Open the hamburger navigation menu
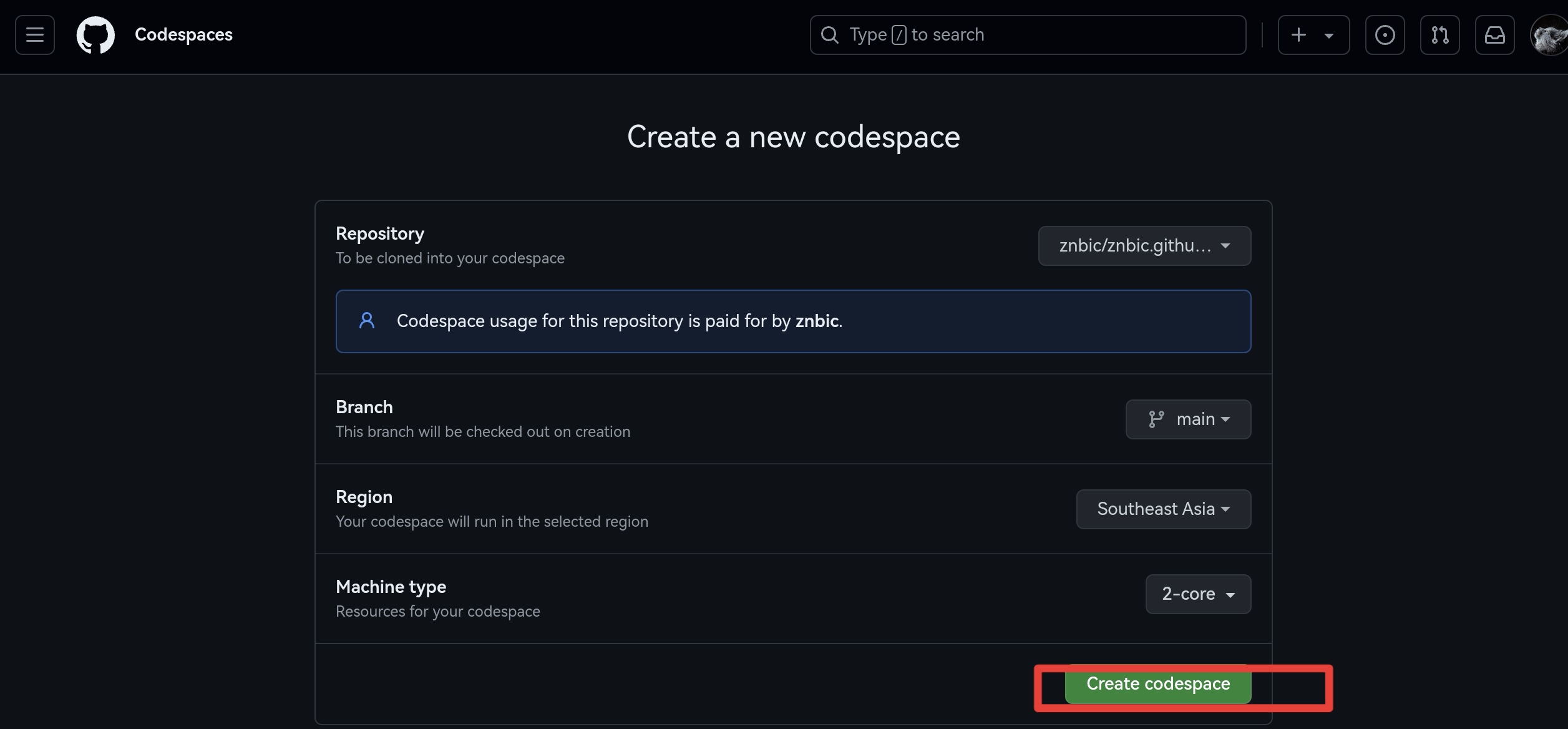Viewport: 1568px width, 729px height. [x=35, y=35]
